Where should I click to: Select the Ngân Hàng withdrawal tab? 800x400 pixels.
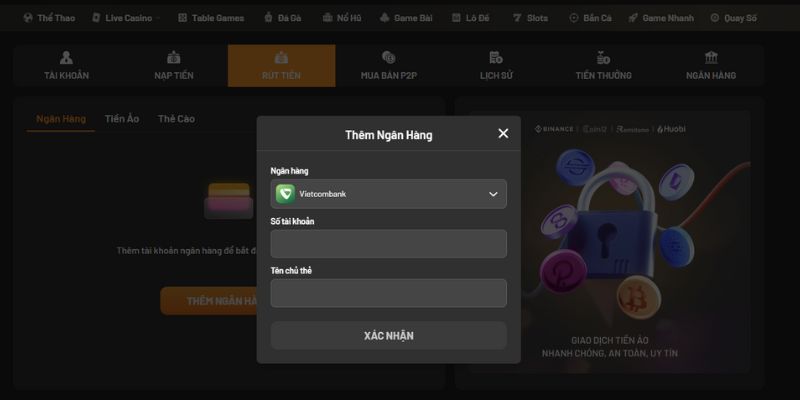pos(61,119)
